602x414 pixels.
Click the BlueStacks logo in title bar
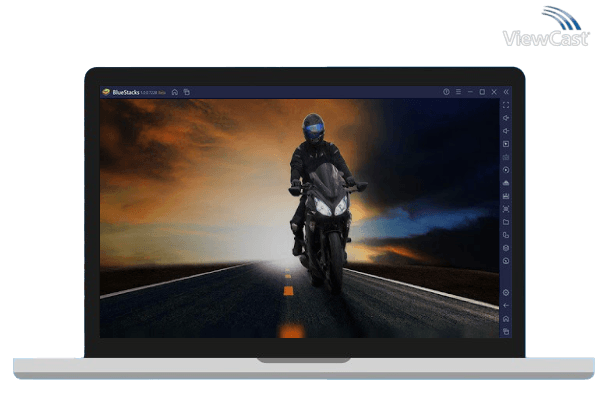click(x=106, y=92)
